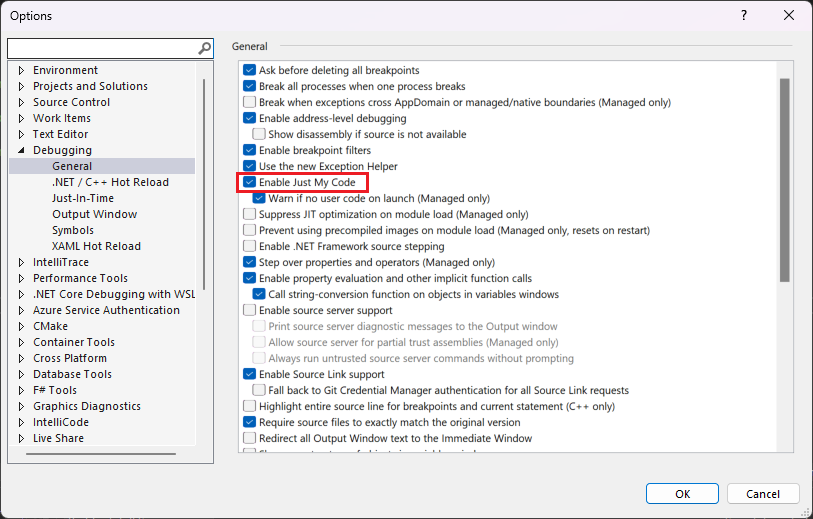The image size is (813, 519).
Task: Select the Just-In-Time options page
Action: tap(82, 198)
